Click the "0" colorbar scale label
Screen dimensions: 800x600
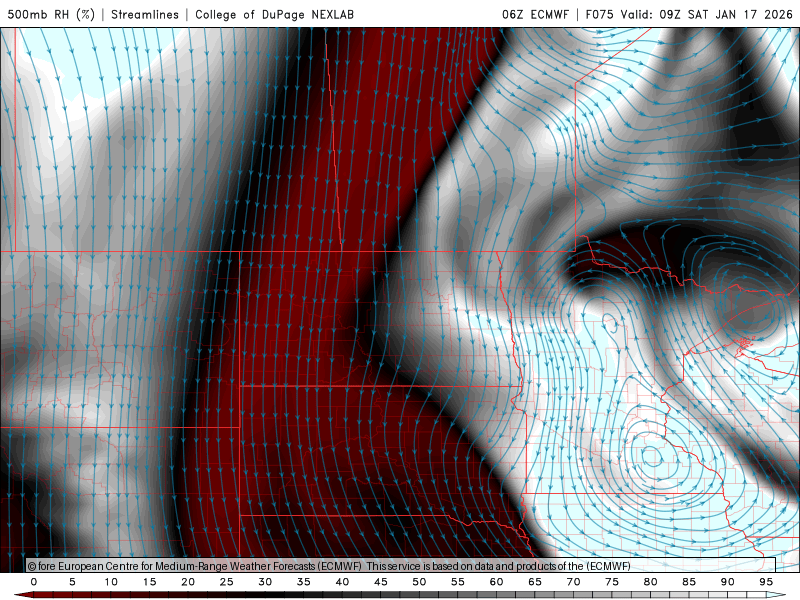coord(34,582)
